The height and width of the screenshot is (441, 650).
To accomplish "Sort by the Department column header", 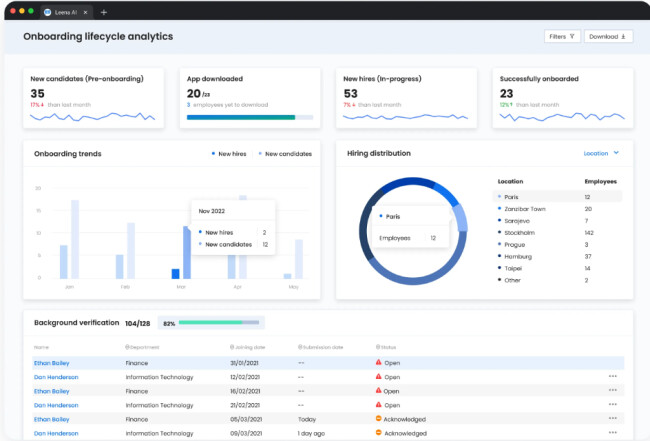I will [143, 347].
